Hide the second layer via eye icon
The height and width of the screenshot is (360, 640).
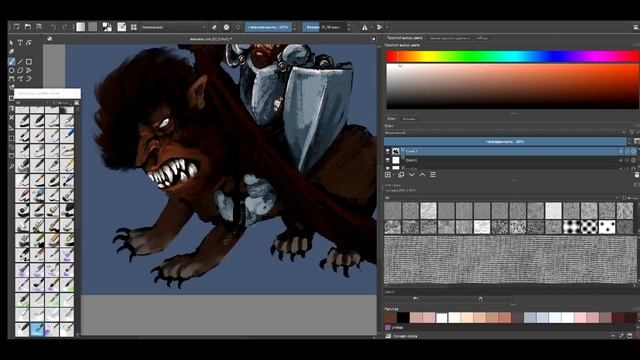[388, 160]
